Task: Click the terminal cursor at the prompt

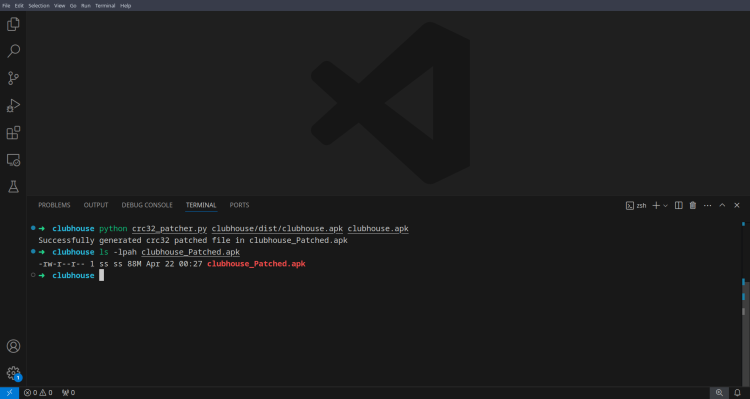Action: (x=101, y=275)
